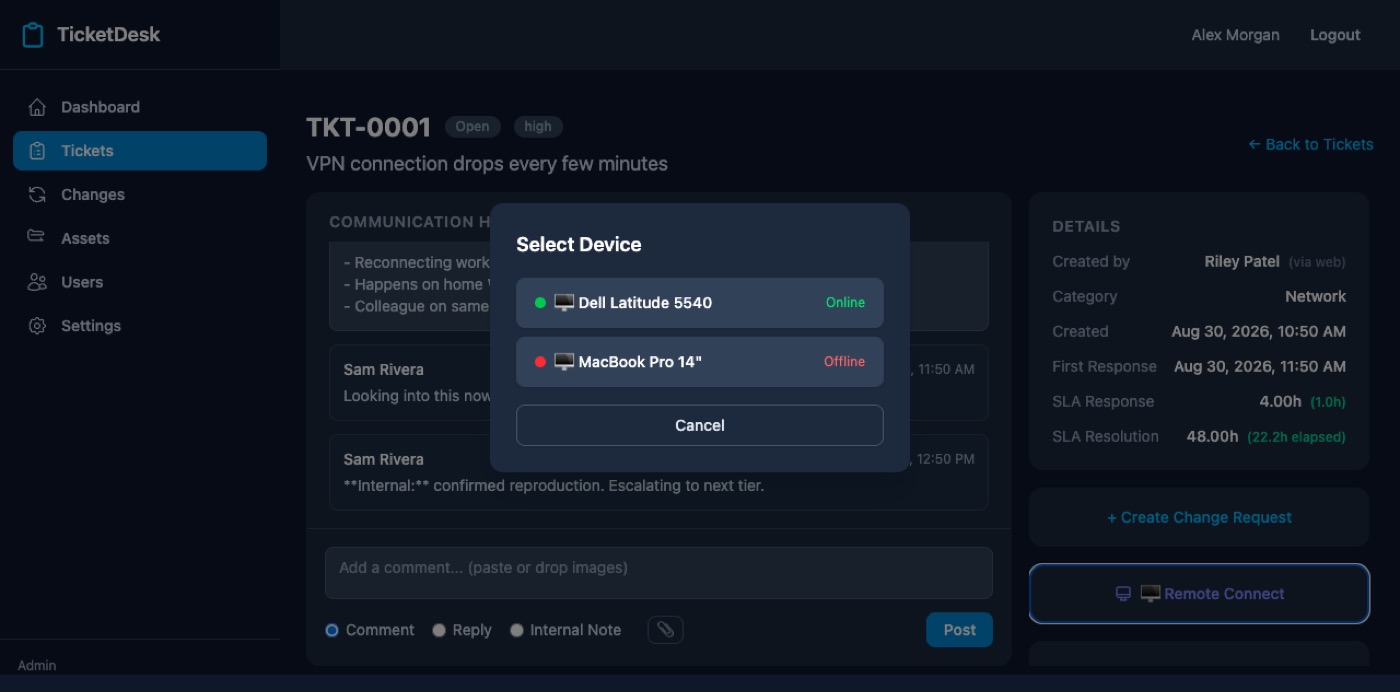Click Riley Patel in Details

[x=1242, y=262]
